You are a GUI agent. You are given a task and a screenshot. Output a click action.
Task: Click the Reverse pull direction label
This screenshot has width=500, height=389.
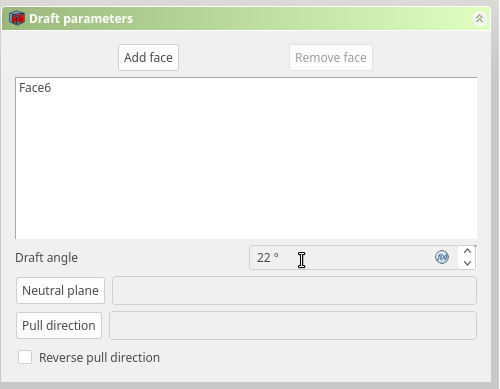[99, 357]
